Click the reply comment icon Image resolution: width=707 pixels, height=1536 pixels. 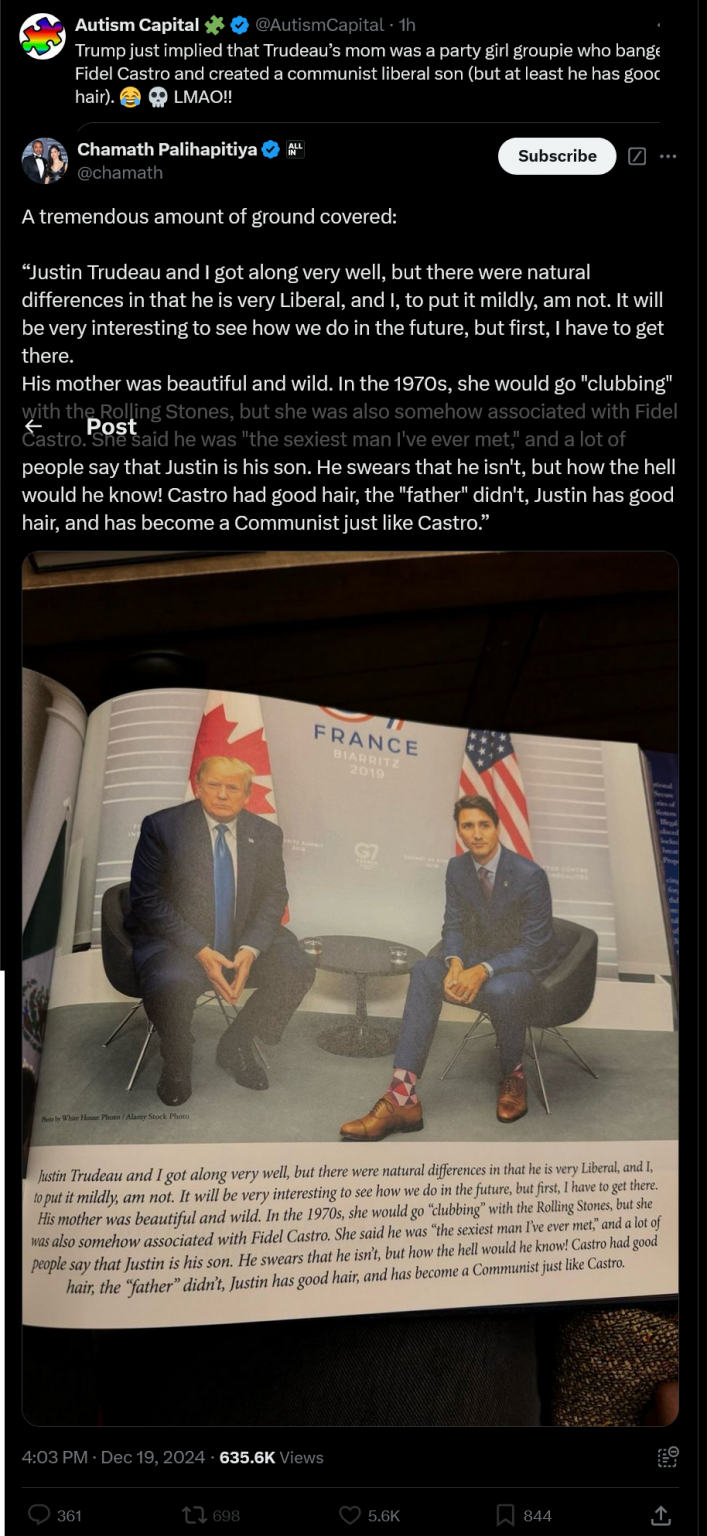[40, 1515]
